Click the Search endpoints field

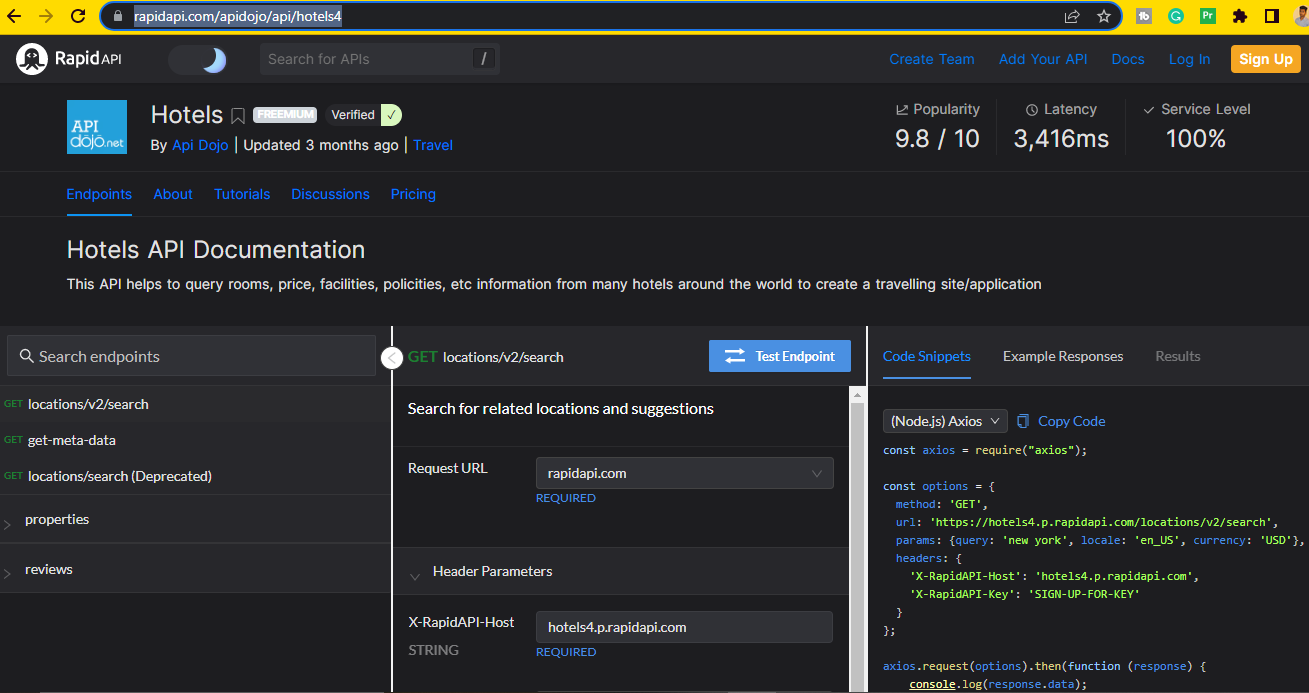click(191, 356)
